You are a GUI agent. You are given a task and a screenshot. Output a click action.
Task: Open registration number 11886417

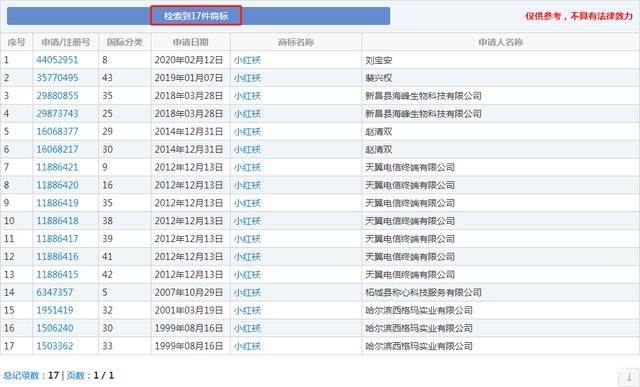[57, 239]
